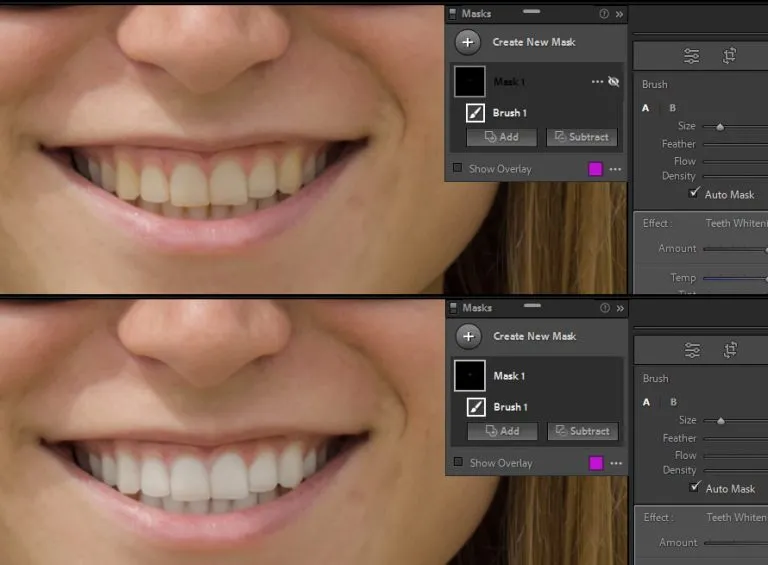The height and width of the screenshot is (565, 768).
Task: Switch to brush B in the upper Brush panel
Action: (672, 108)
